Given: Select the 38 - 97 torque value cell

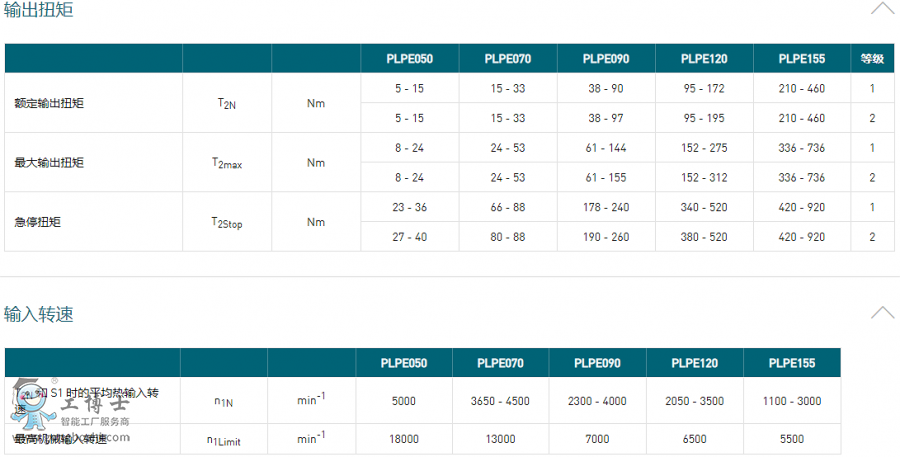Looking at the screenshot, I should tap(605, 118).
